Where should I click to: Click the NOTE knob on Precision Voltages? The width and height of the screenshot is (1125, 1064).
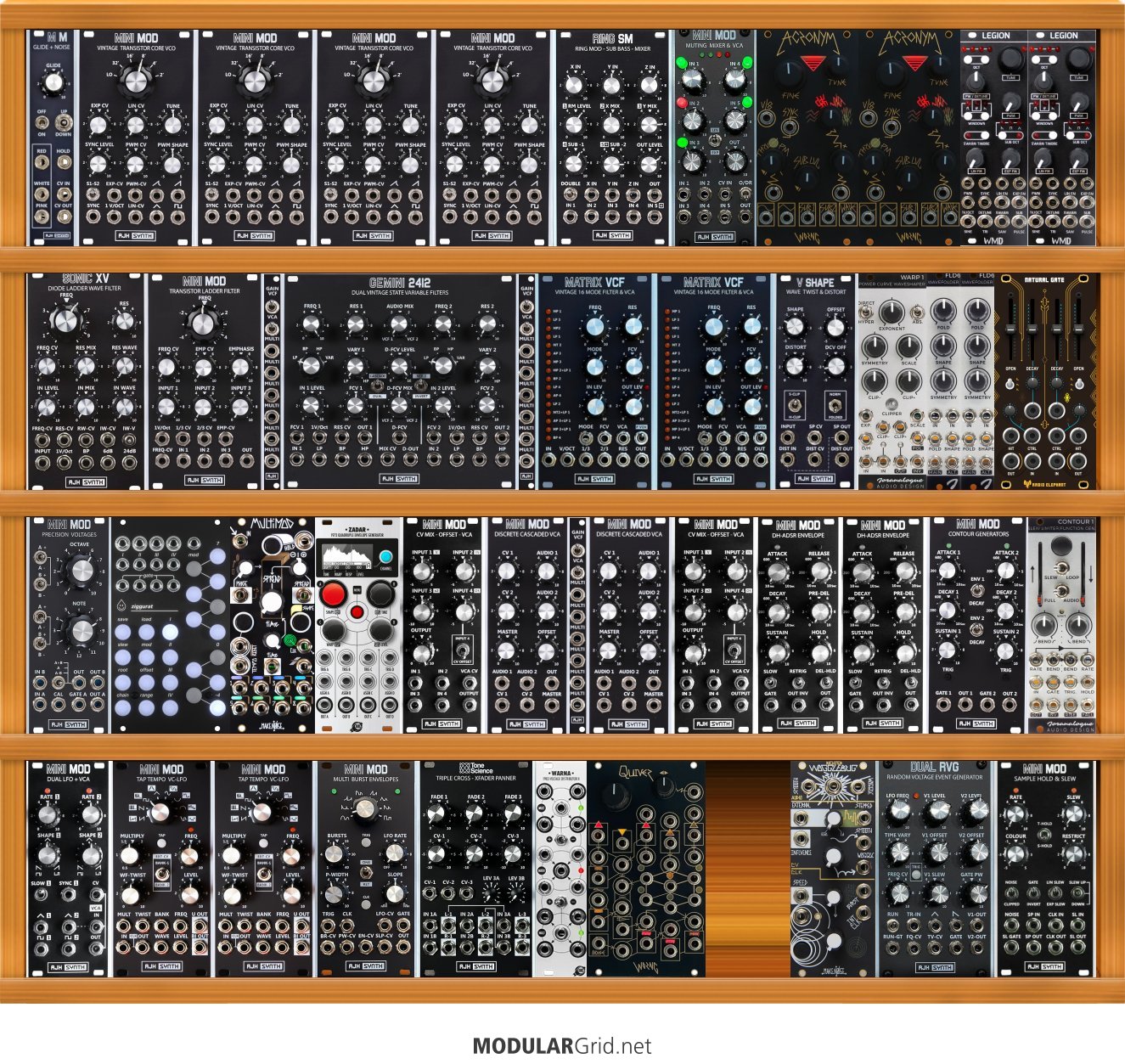(81, 630)
